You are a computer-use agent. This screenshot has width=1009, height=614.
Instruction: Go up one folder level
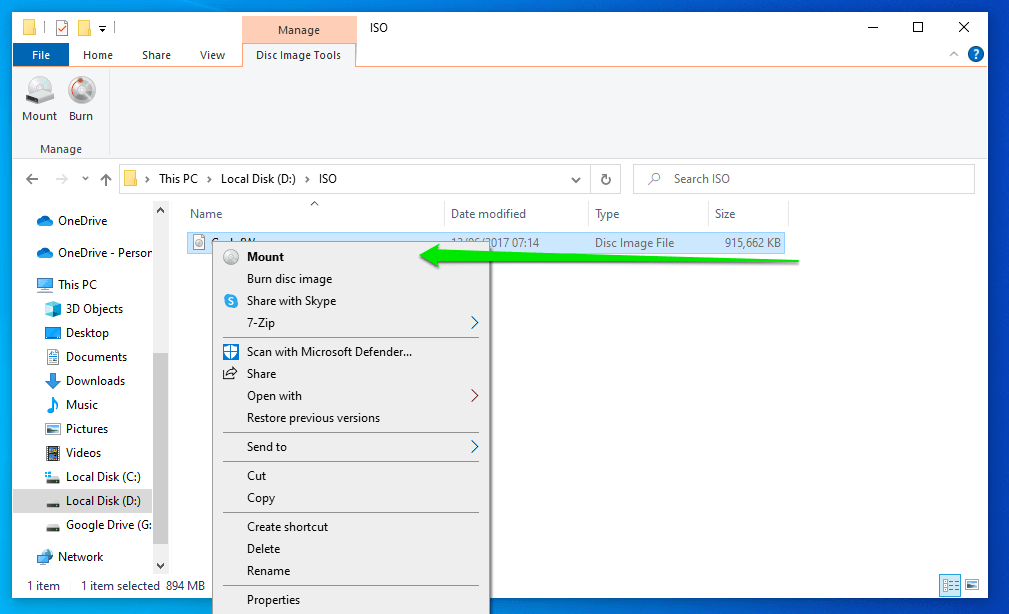(106, 180)
